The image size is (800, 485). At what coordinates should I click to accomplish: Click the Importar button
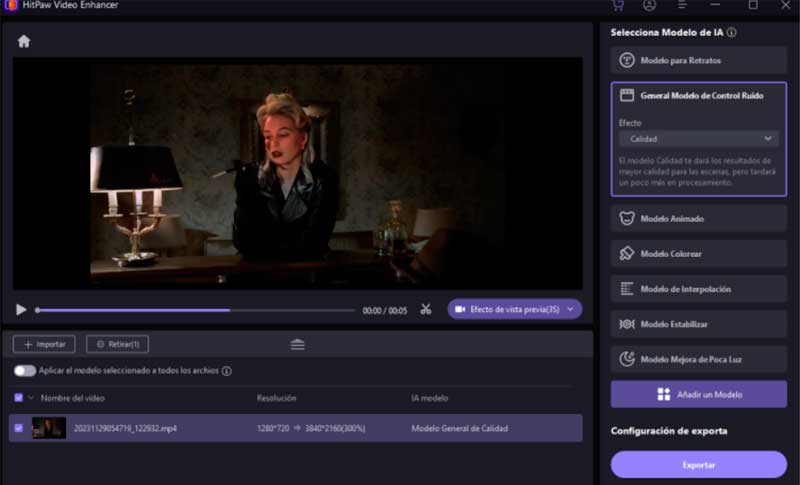coord(44,344)
